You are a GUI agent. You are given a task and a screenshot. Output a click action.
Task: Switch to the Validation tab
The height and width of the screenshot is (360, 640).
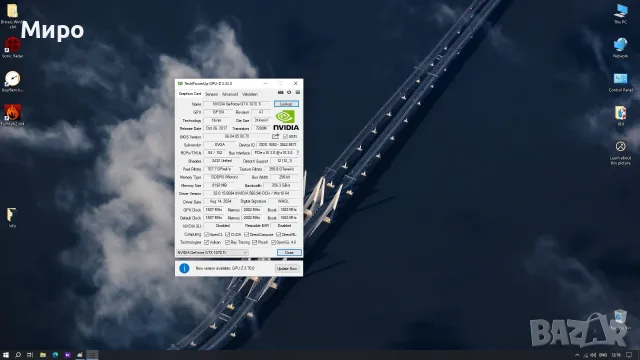pos(250,94)
